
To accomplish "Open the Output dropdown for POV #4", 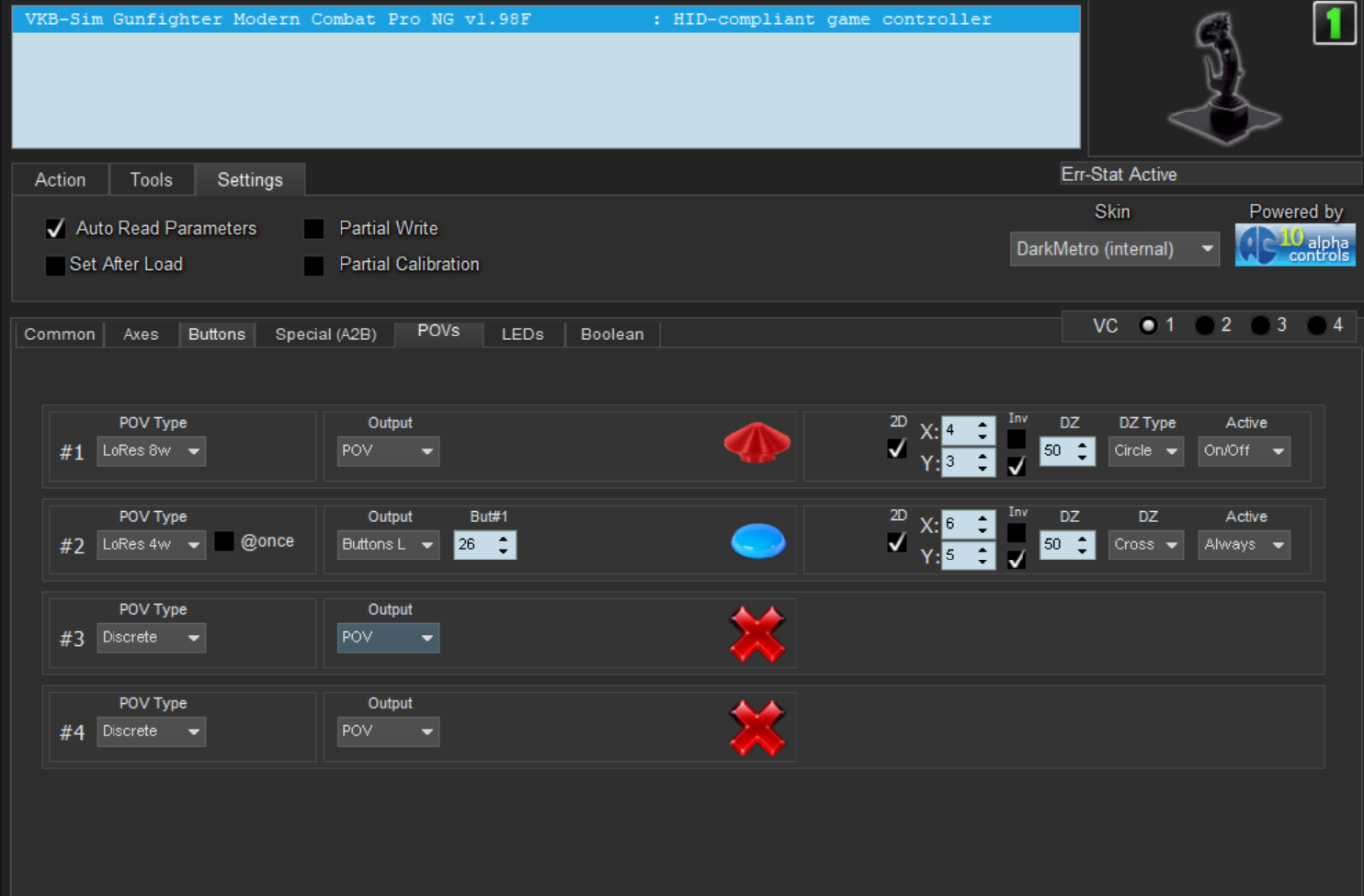I will pos(388,731).
